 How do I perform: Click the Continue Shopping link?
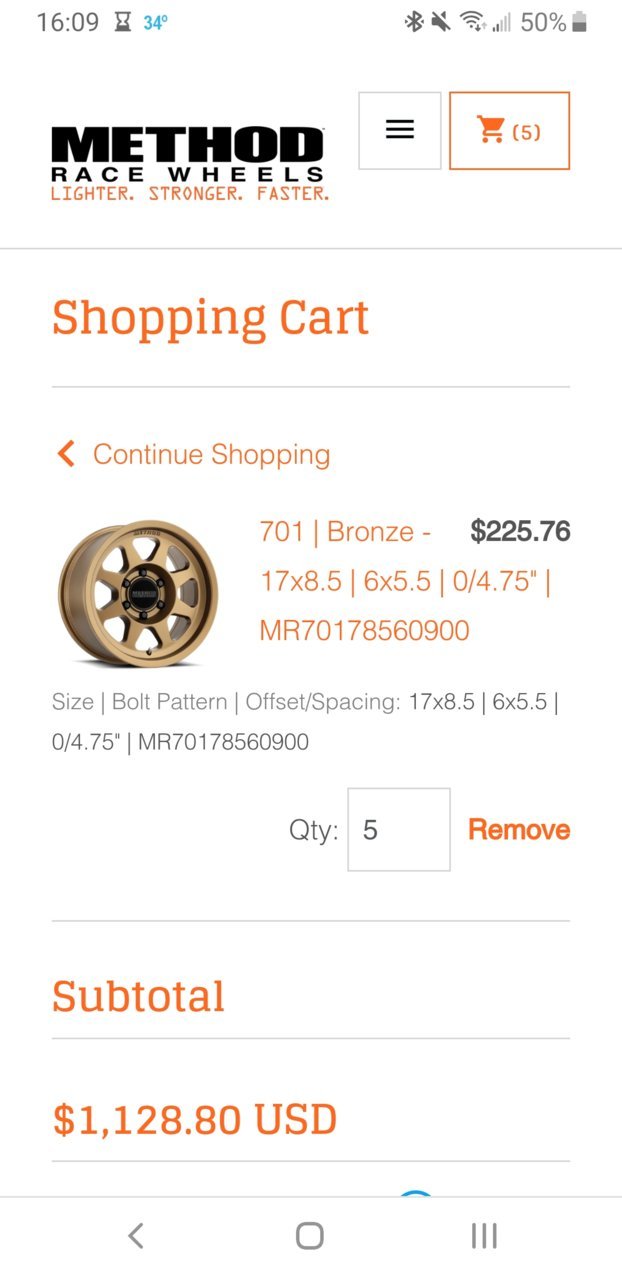coord(211,454)
